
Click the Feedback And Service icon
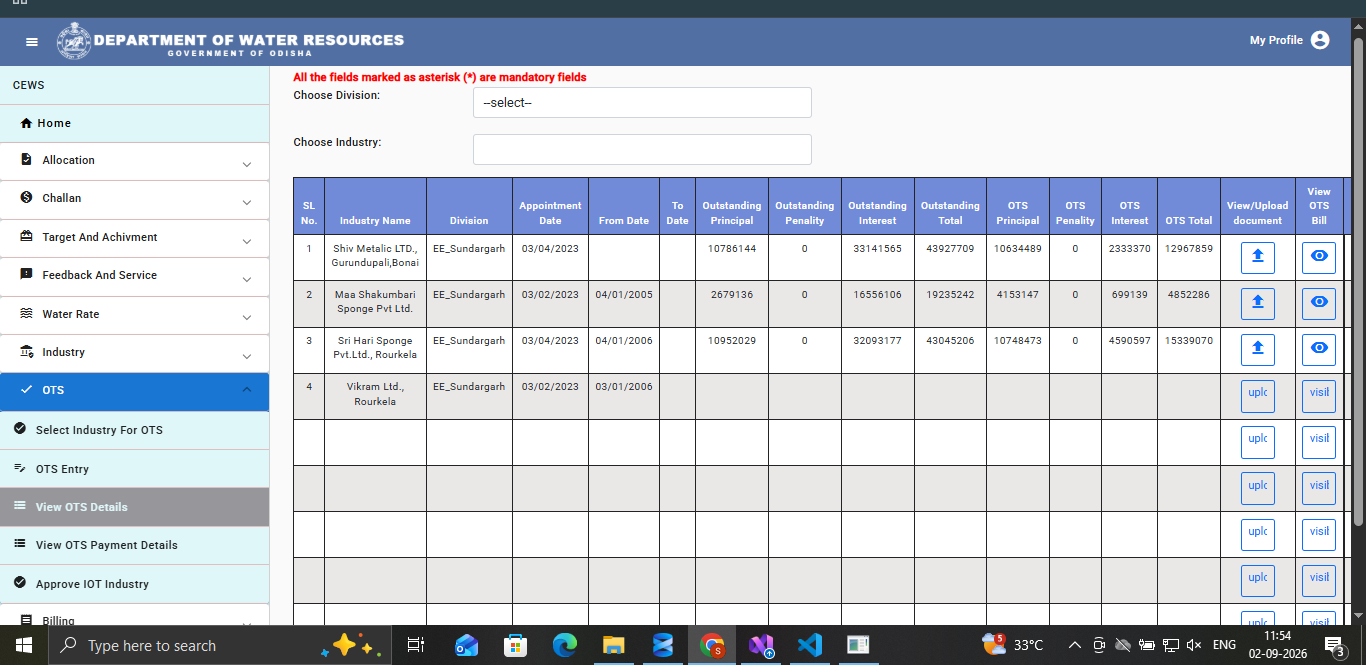point(27,275)
